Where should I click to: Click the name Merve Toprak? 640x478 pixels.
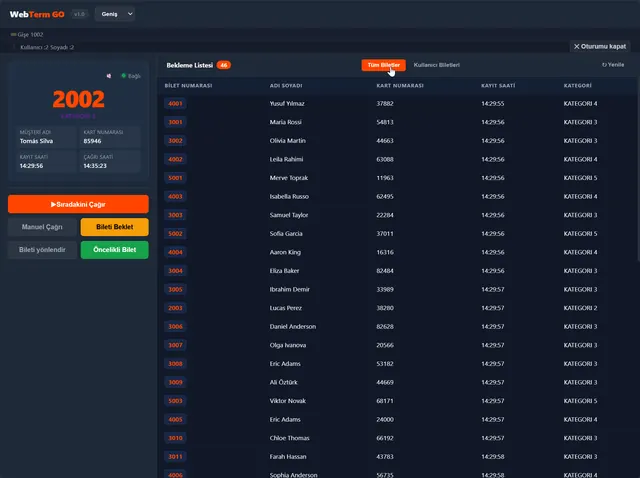(289, 178)
